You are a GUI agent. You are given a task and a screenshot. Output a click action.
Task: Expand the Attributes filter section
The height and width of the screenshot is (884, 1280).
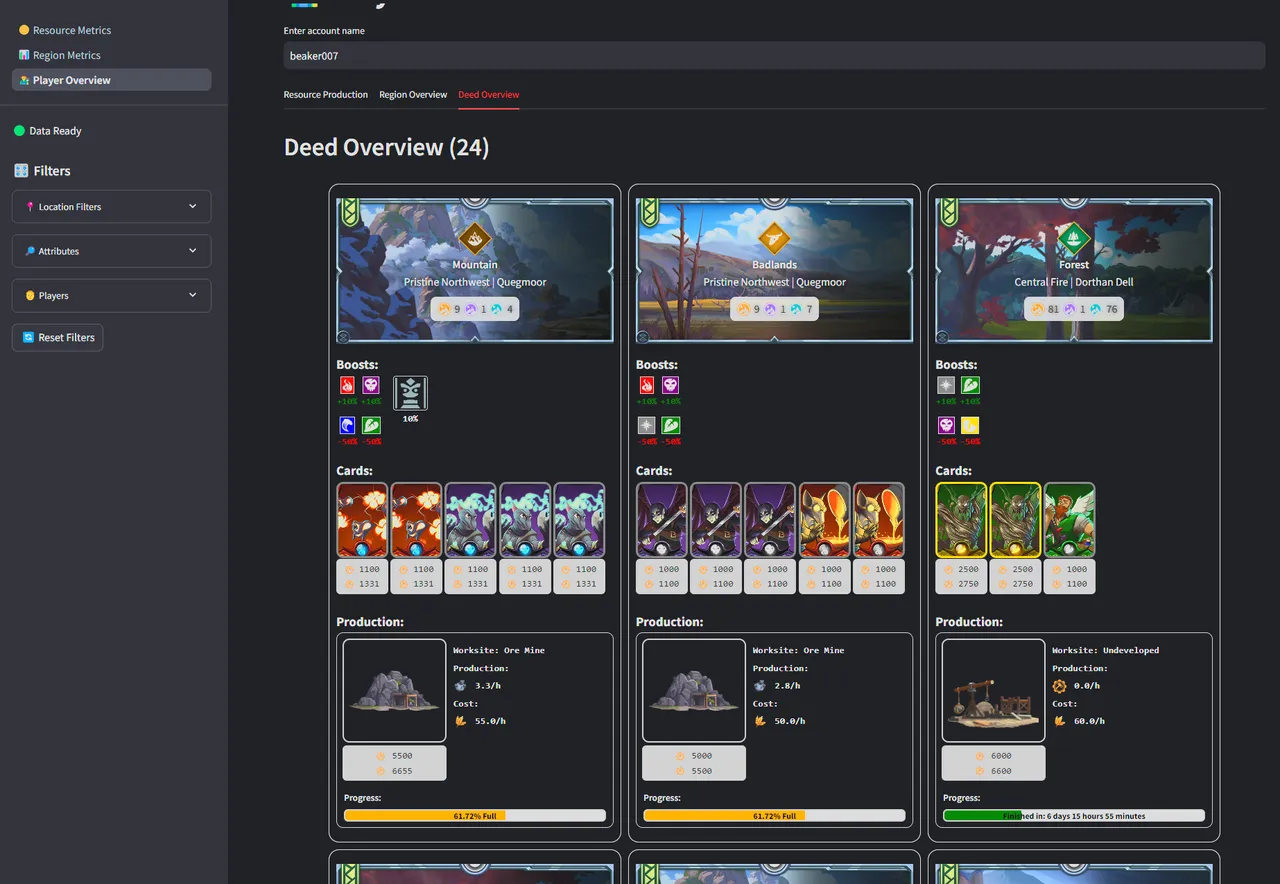(x=111, y=251)
